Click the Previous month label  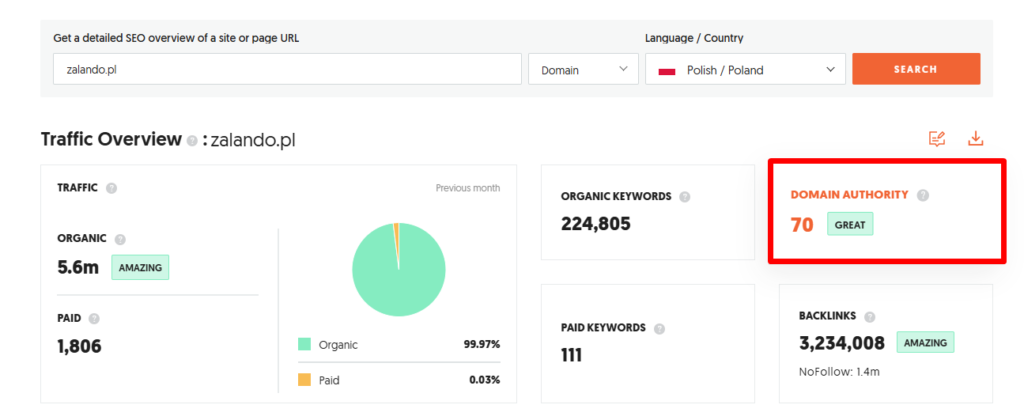tap(468, 188)
